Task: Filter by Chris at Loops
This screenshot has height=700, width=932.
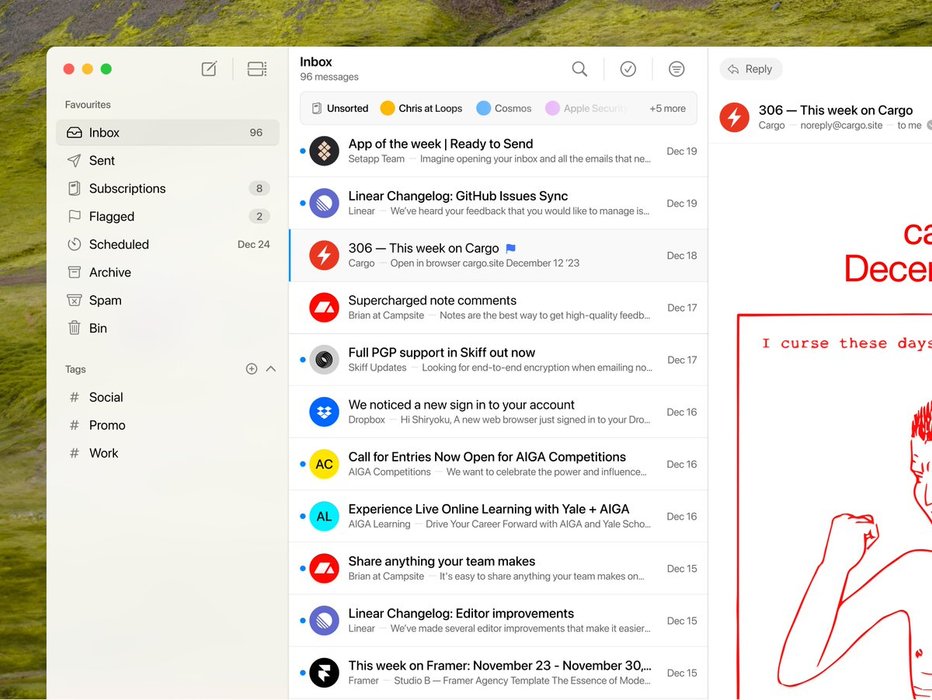Action: tap(421, 108)
